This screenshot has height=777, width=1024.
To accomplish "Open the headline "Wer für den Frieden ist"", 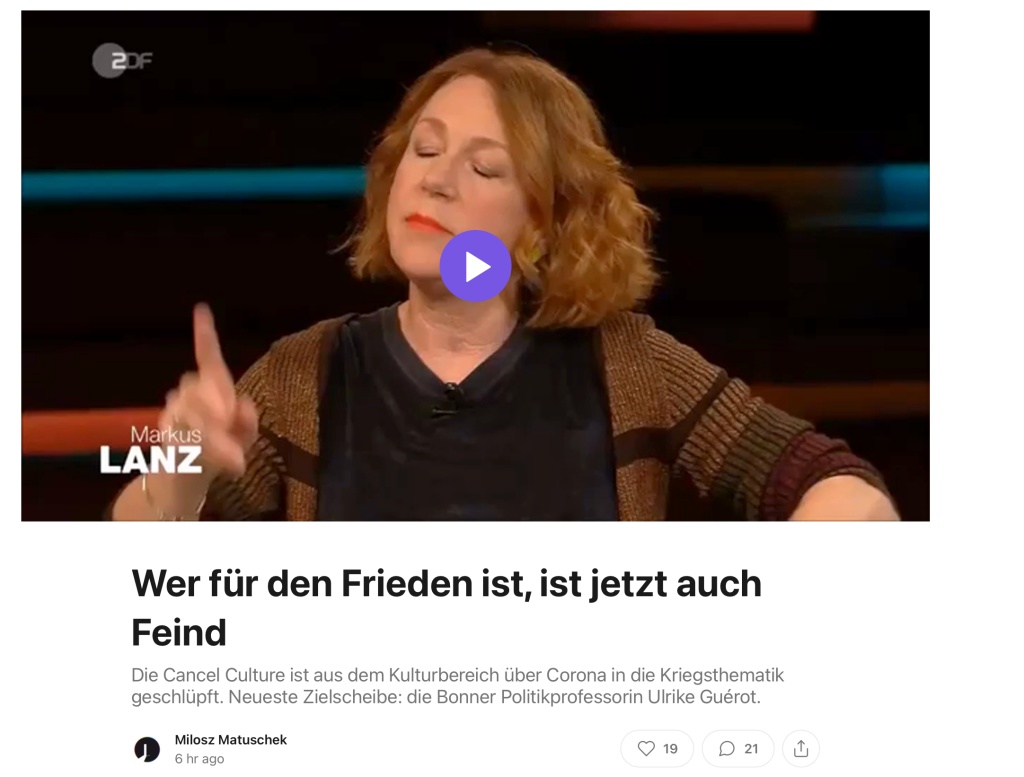I will click(446, 607).
